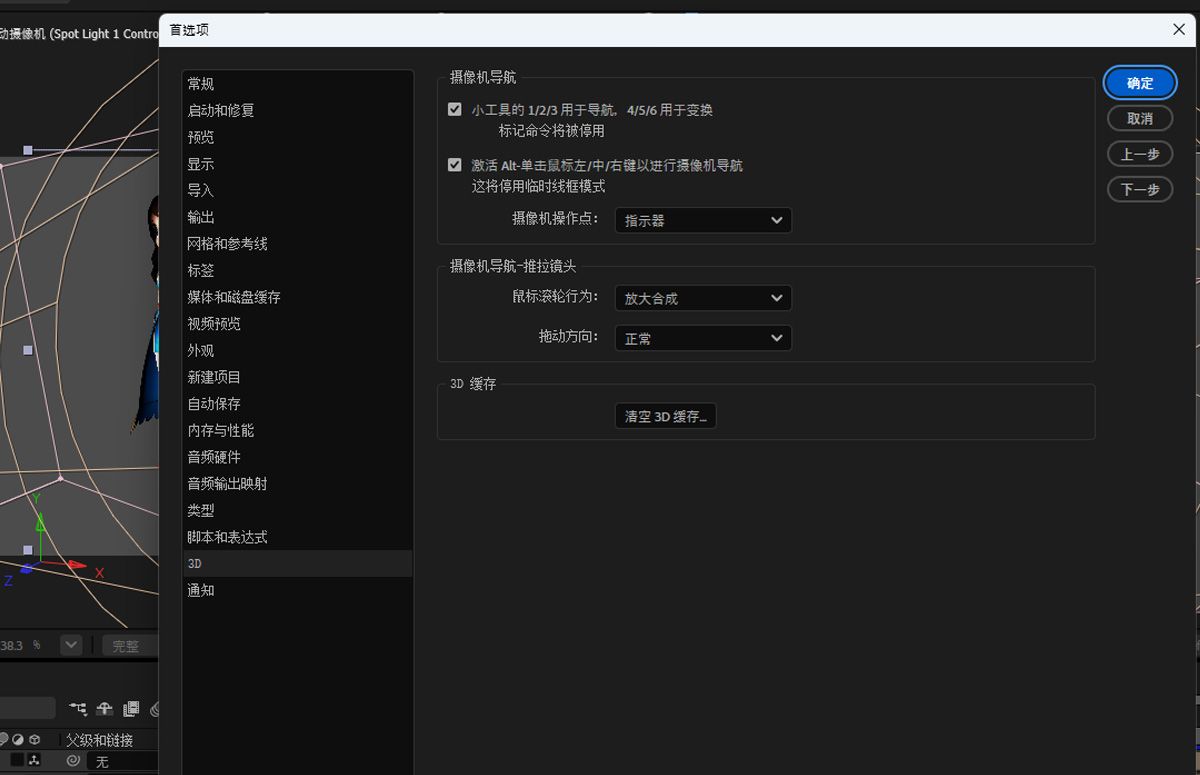Click the frame blending half-circle icon

[17, 740]
